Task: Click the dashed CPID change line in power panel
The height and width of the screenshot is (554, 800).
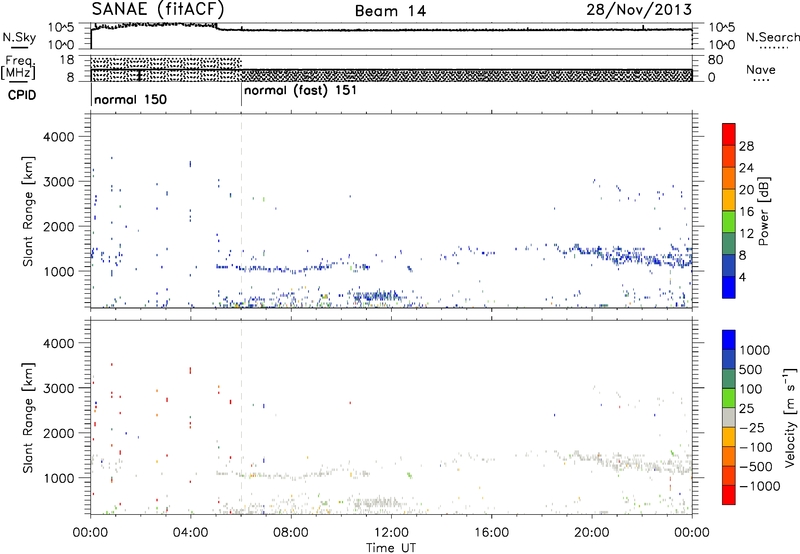Action: pyautogui.click(x=241, y=211)
